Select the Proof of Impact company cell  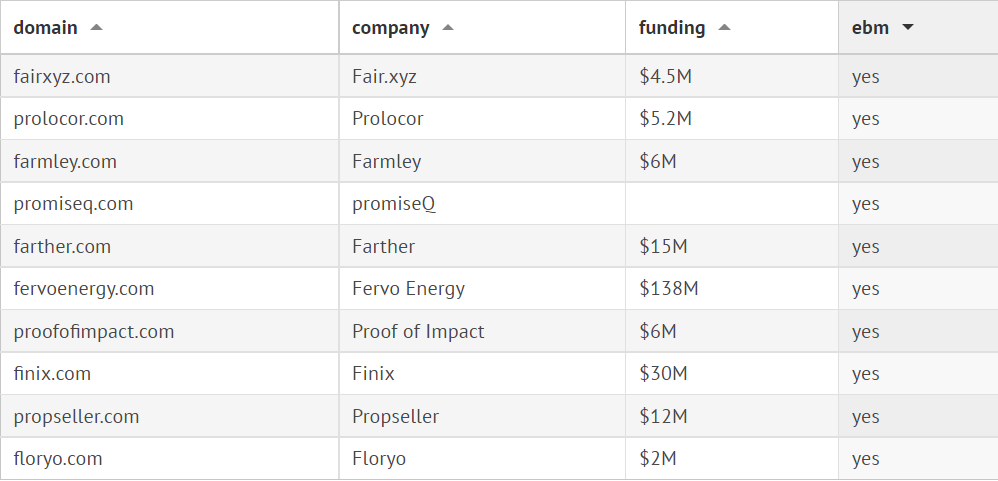tap(418, 332)
